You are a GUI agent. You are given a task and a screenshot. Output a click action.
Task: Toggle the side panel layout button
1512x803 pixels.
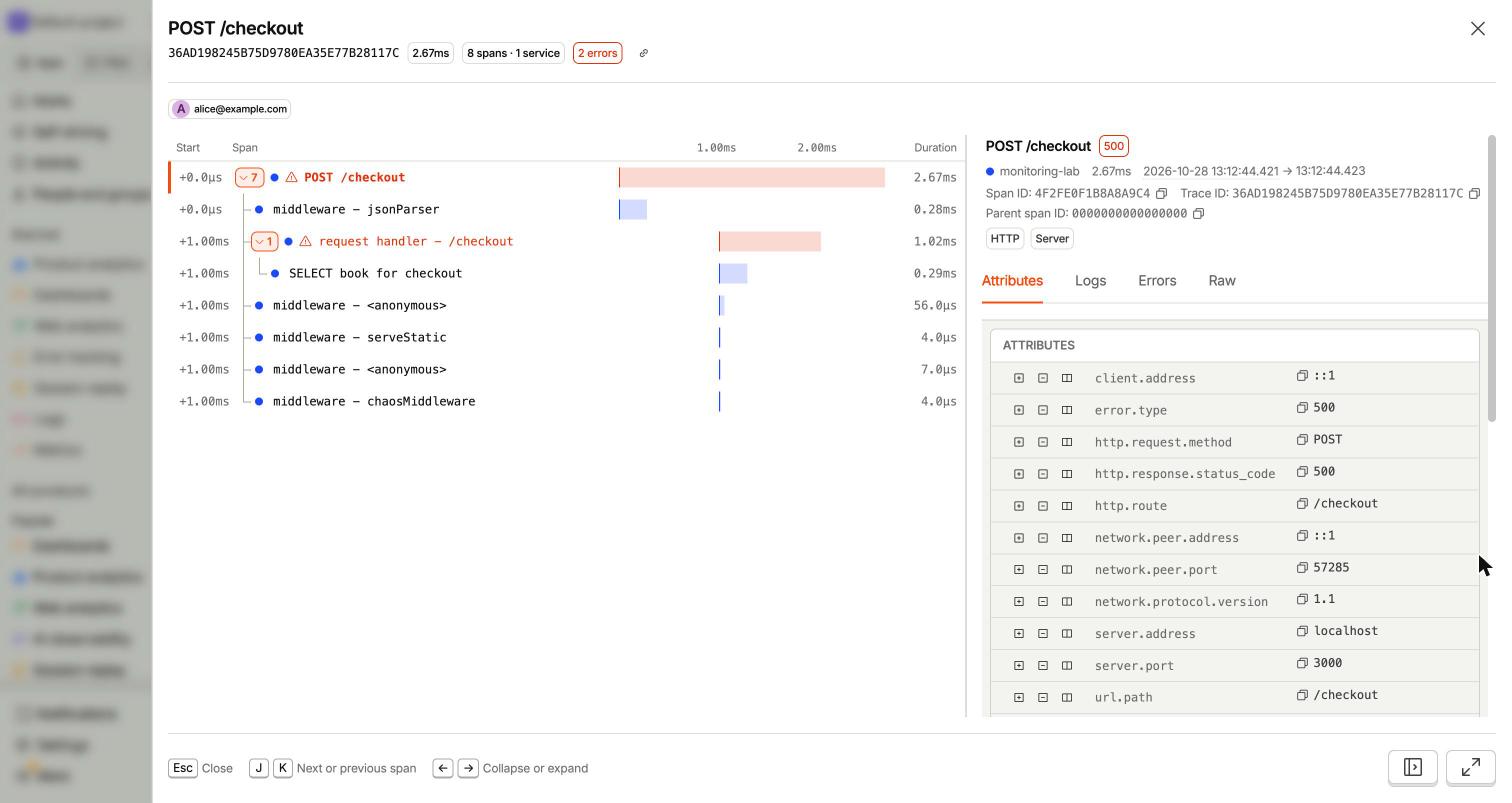pos(1413,767)
